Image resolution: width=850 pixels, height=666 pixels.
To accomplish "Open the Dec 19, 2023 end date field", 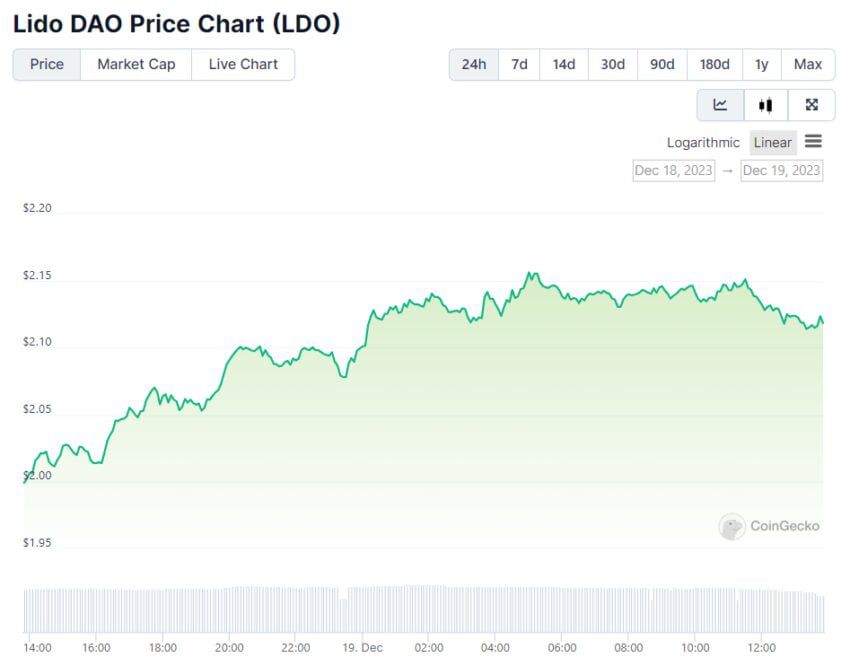I will tap(781, 170).
